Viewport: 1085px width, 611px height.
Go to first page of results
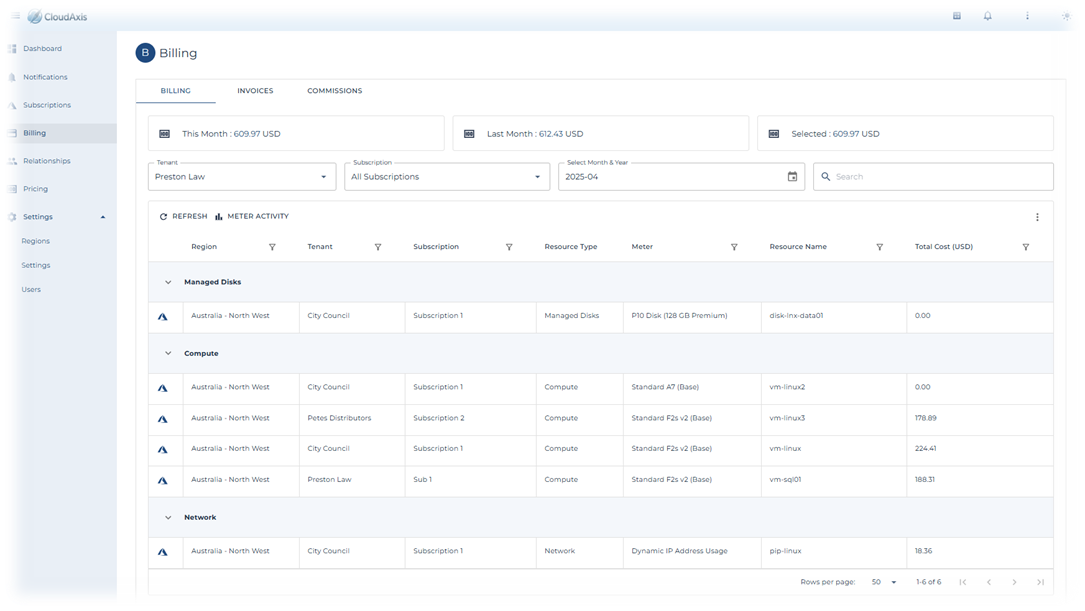(x=963, y=583)
